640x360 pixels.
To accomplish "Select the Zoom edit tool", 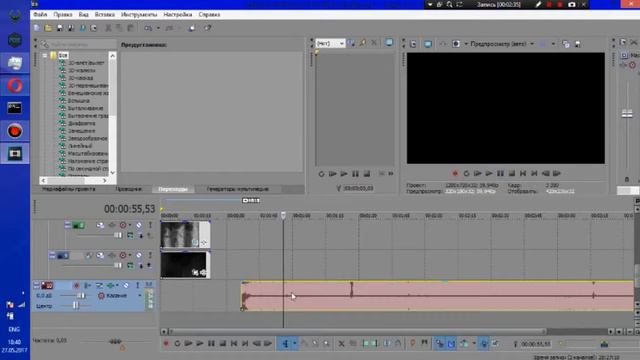I will pyautogui.click(x=327, y=344).
